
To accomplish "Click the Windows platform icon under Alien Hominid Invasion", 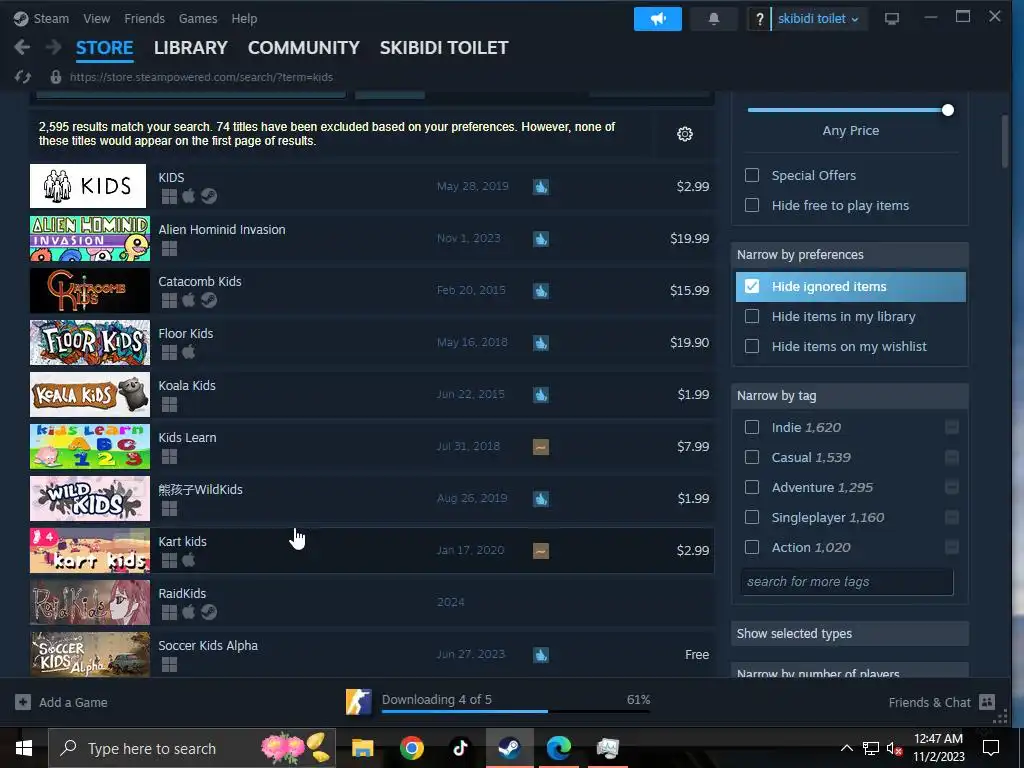I will coord(169,248).
